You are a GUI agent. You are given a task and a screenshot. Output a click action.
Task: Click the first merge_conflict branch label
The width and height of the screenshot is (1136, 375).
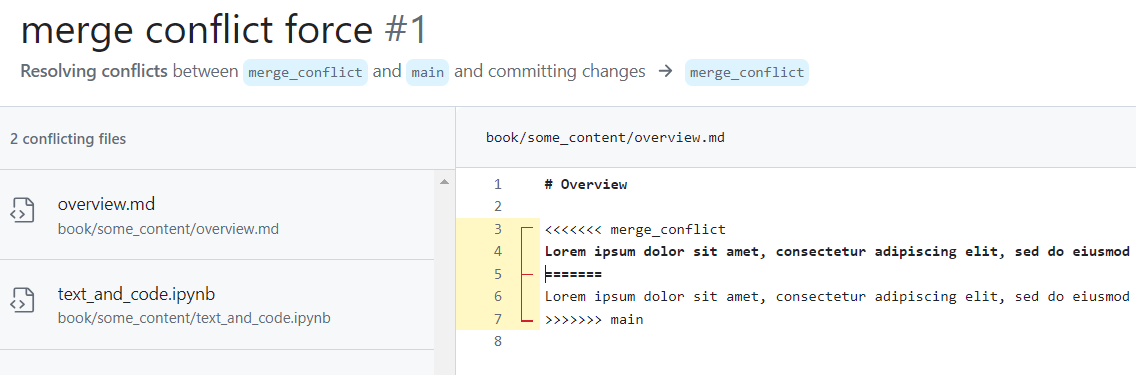click(305, 72)
